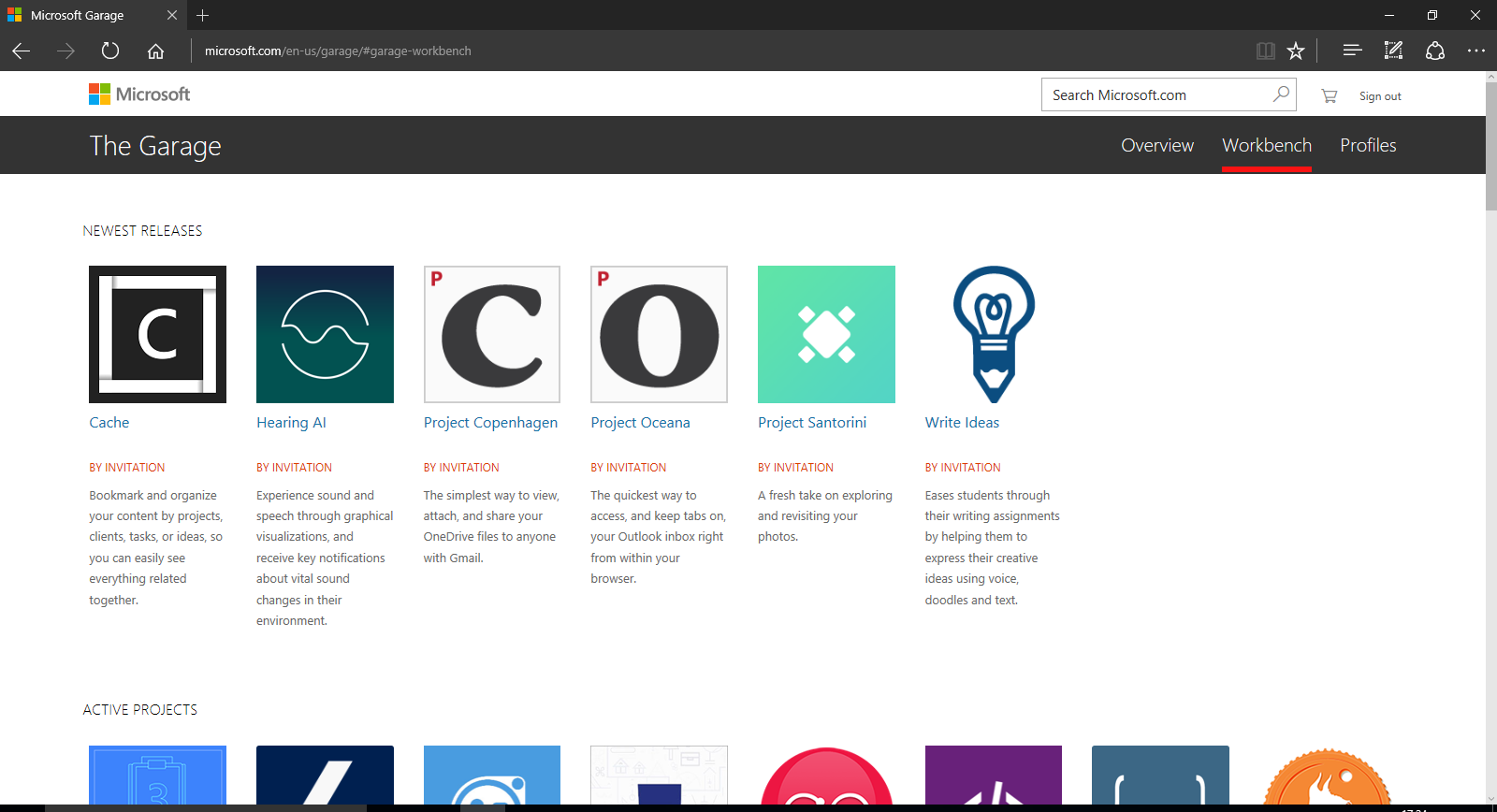
Task: Click the Write Ideas lightbulb icon
Action: pos(994,334)
